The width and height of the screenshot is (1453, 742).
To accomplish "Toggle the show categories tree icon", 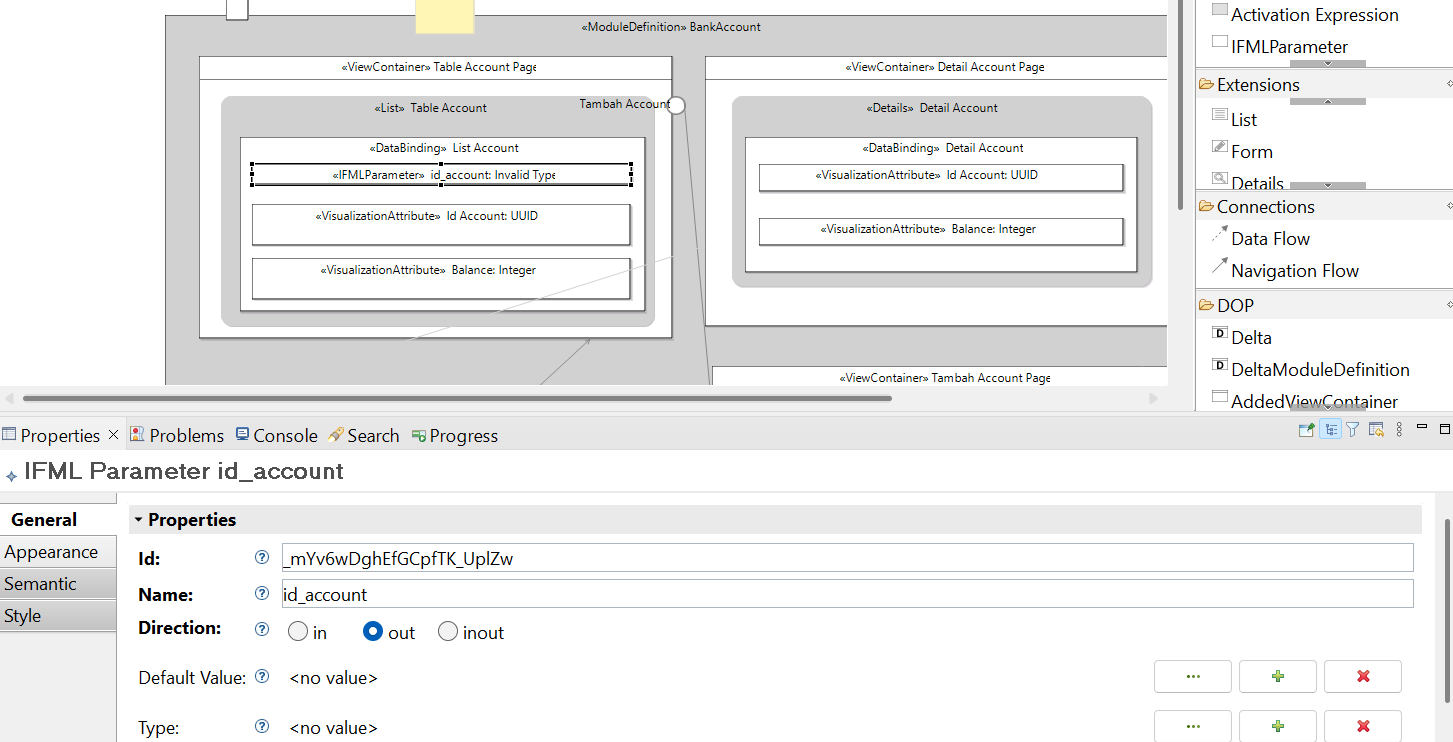I will tap(1330, 430).
